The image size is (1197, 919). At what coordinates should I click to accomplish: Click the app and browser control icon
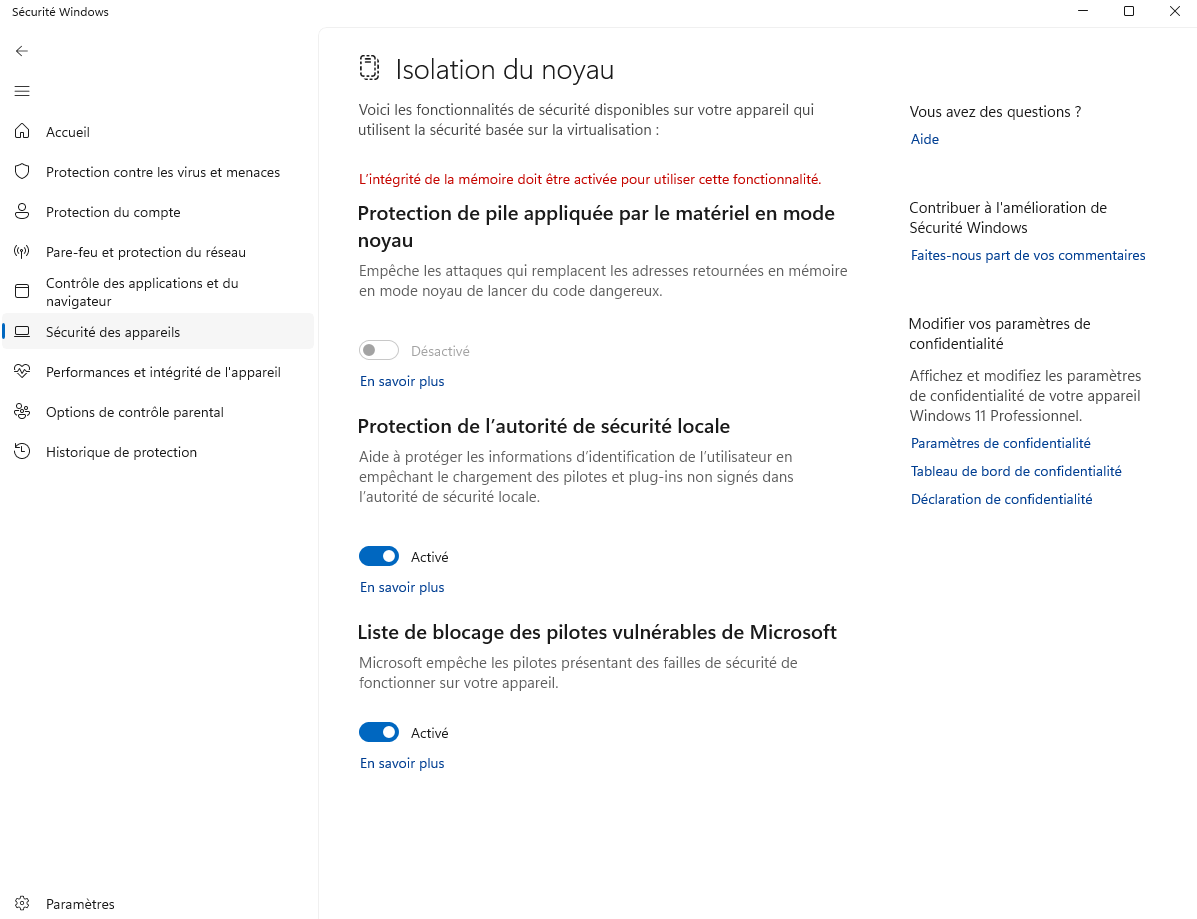(x=22, y=291)
